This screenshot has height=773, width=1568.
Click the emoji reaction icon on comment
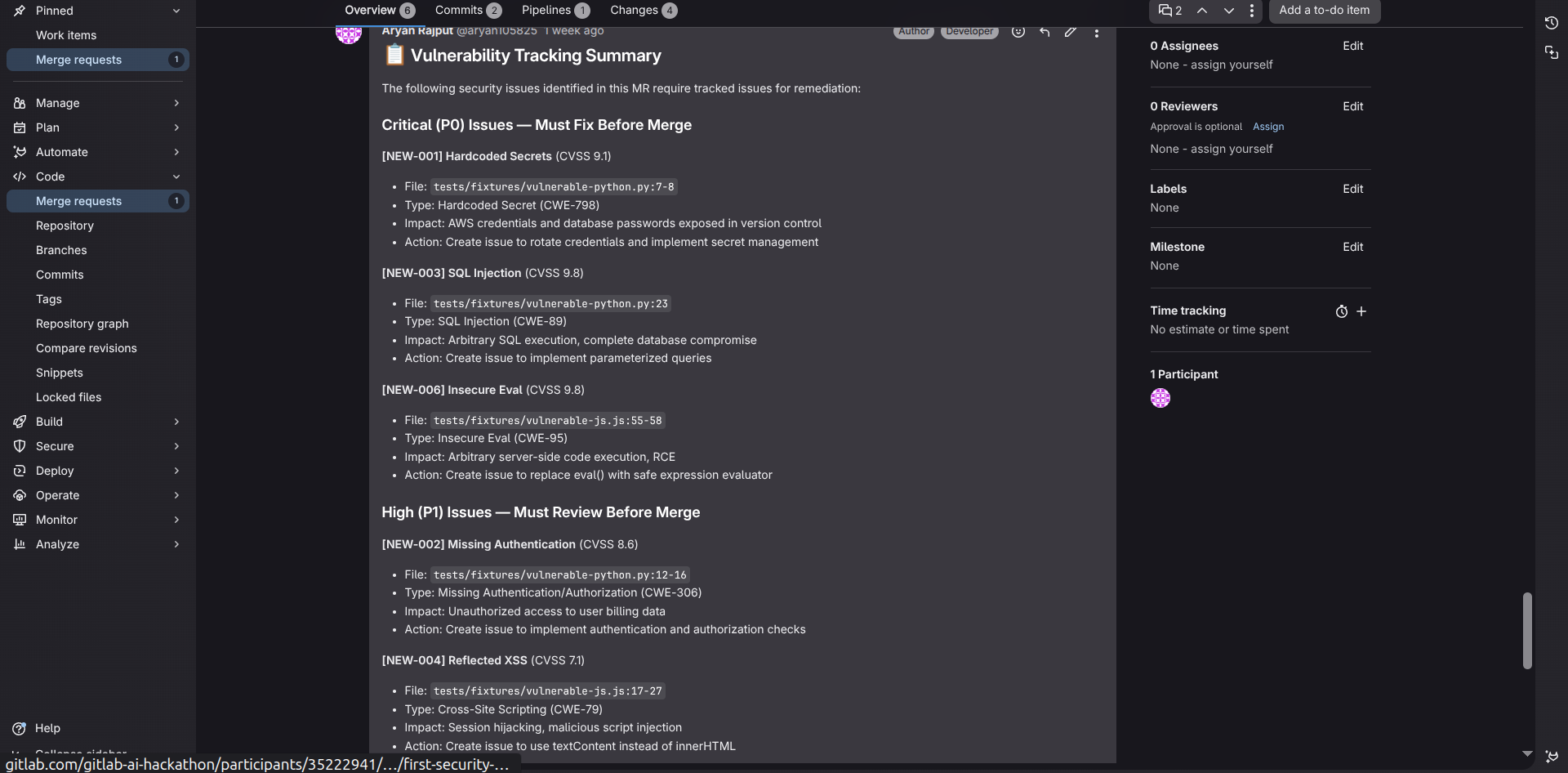pyautogui.click(x=1018, y=32)
